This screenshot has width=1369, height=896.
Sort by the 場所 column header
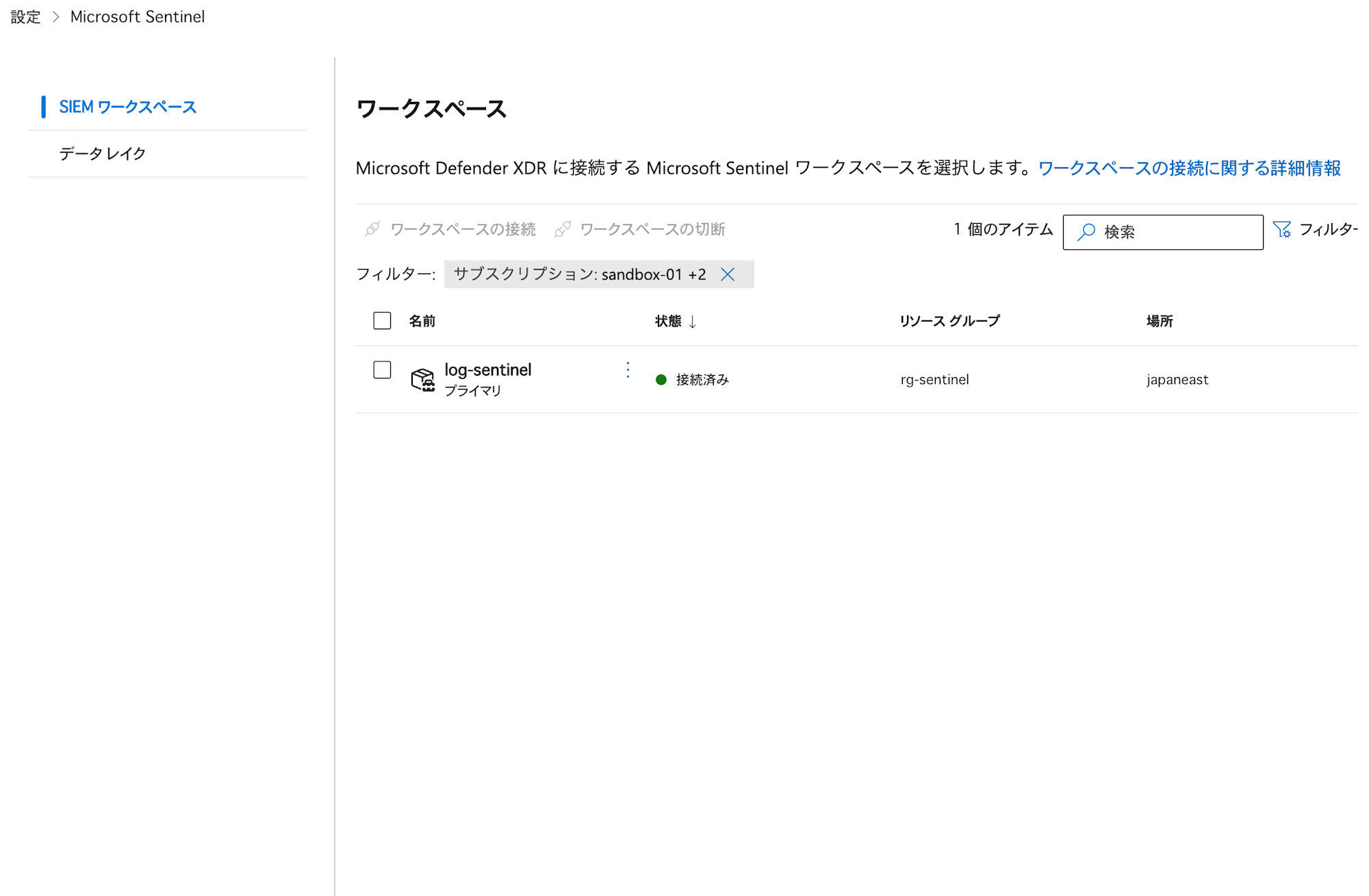pyautogui.click(x=1160, y=321)
